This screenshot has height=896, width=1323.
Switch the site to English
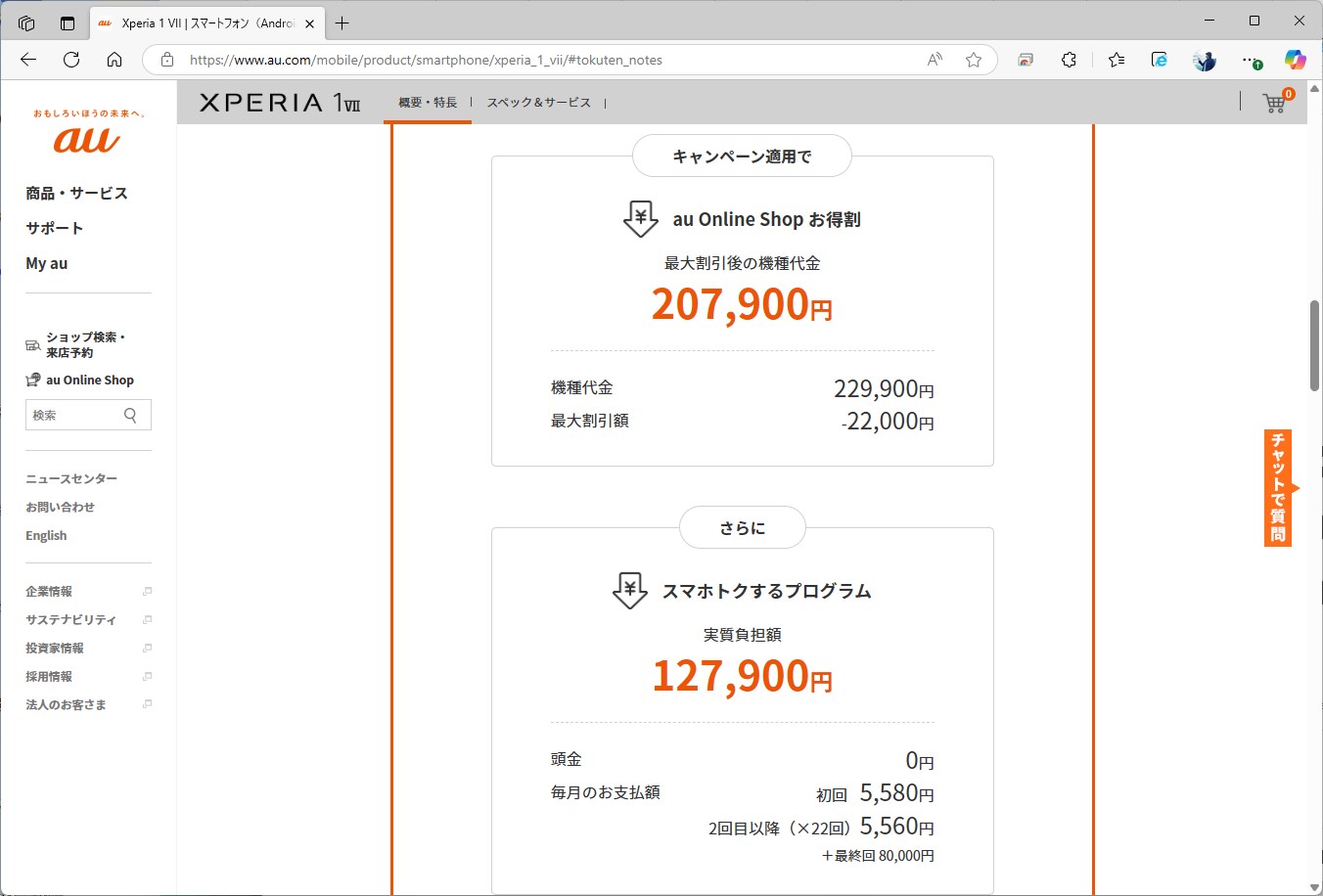[x=46, y=535]
